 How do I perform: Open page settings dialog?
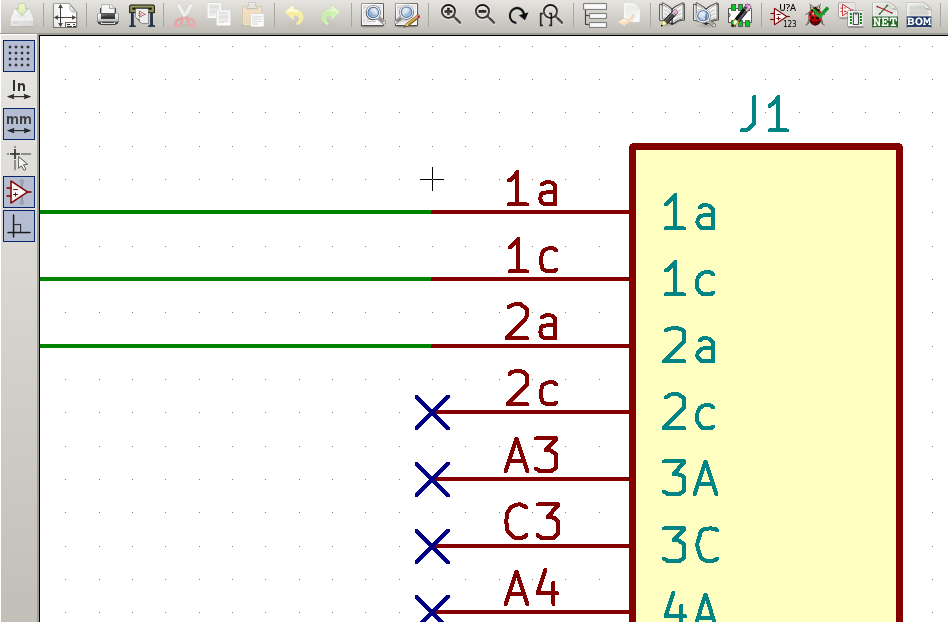coord(65,15)
